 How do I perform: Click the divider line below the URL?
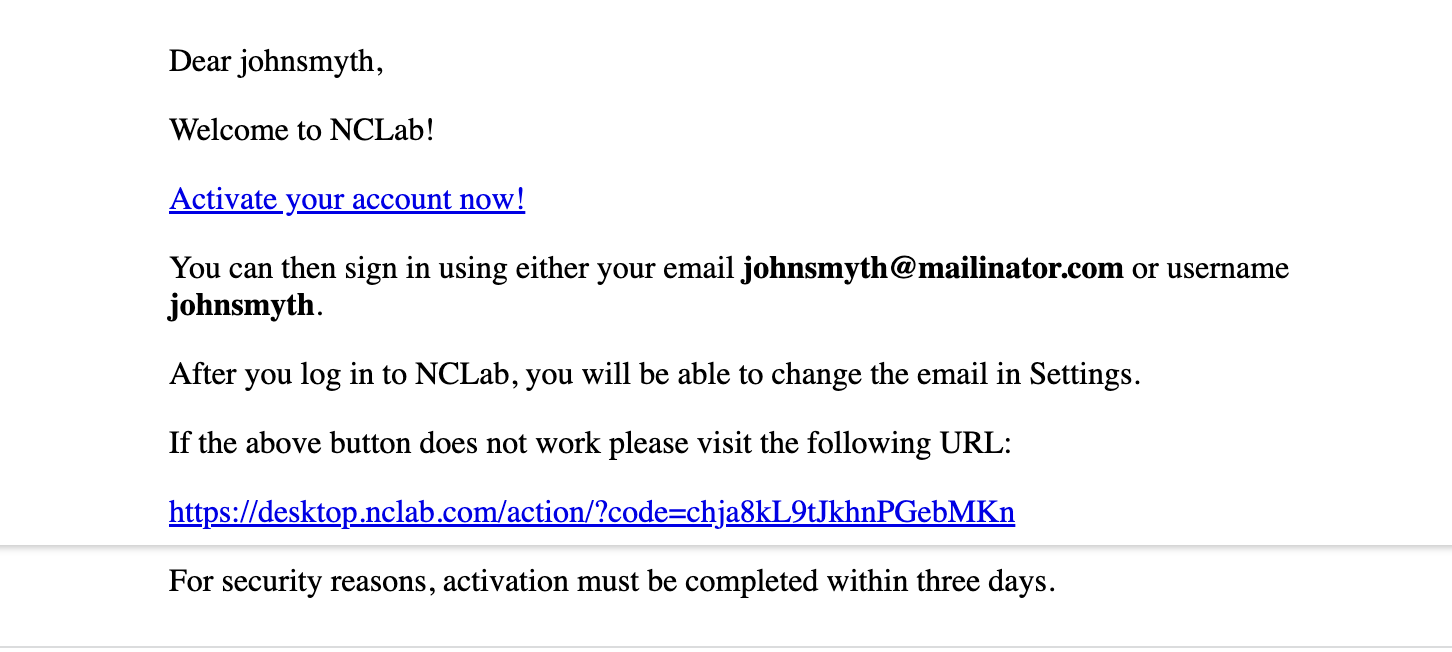pos(726,547)
